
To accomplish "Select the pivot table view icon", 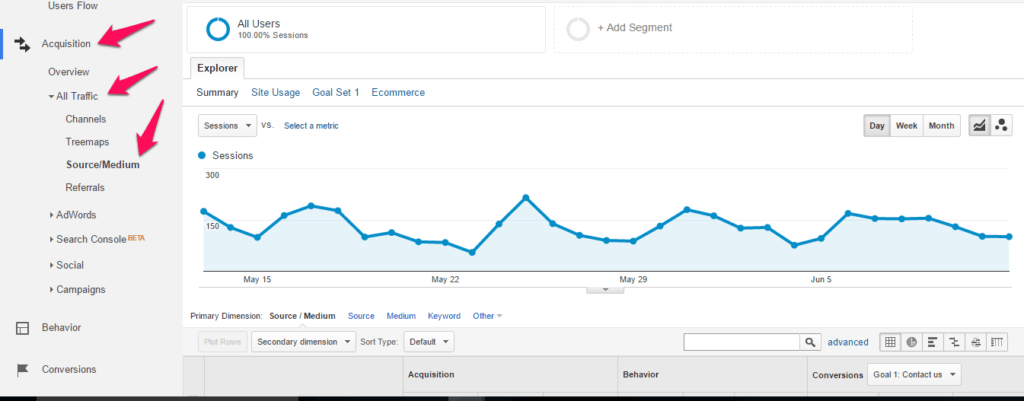I will [x=996, y=342].
